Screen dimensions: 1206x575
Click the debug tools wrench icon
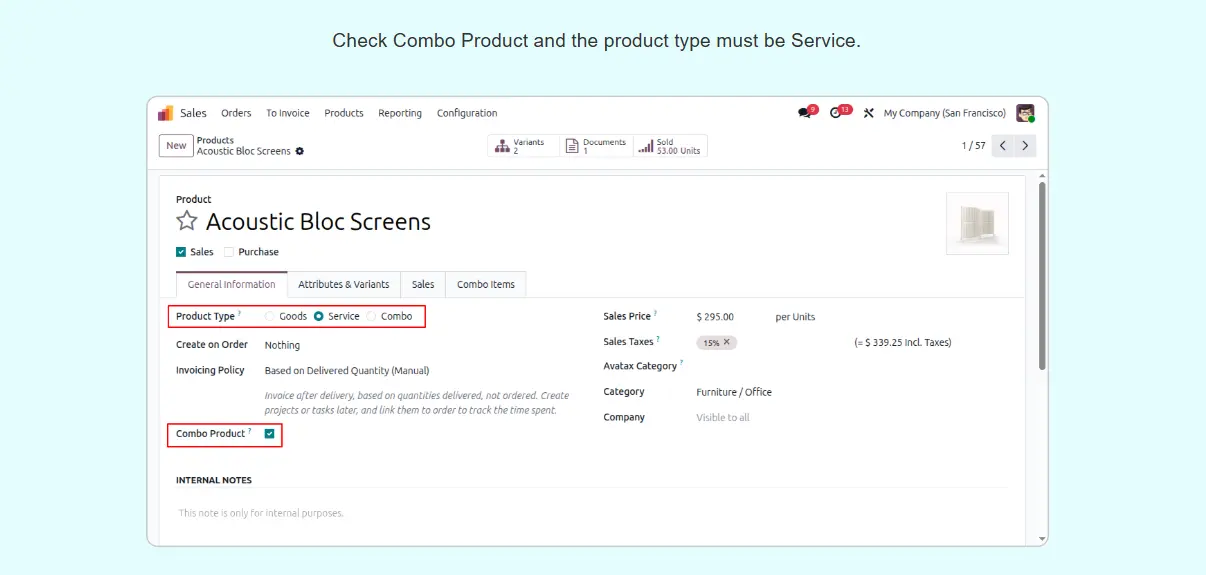(869, 113)
